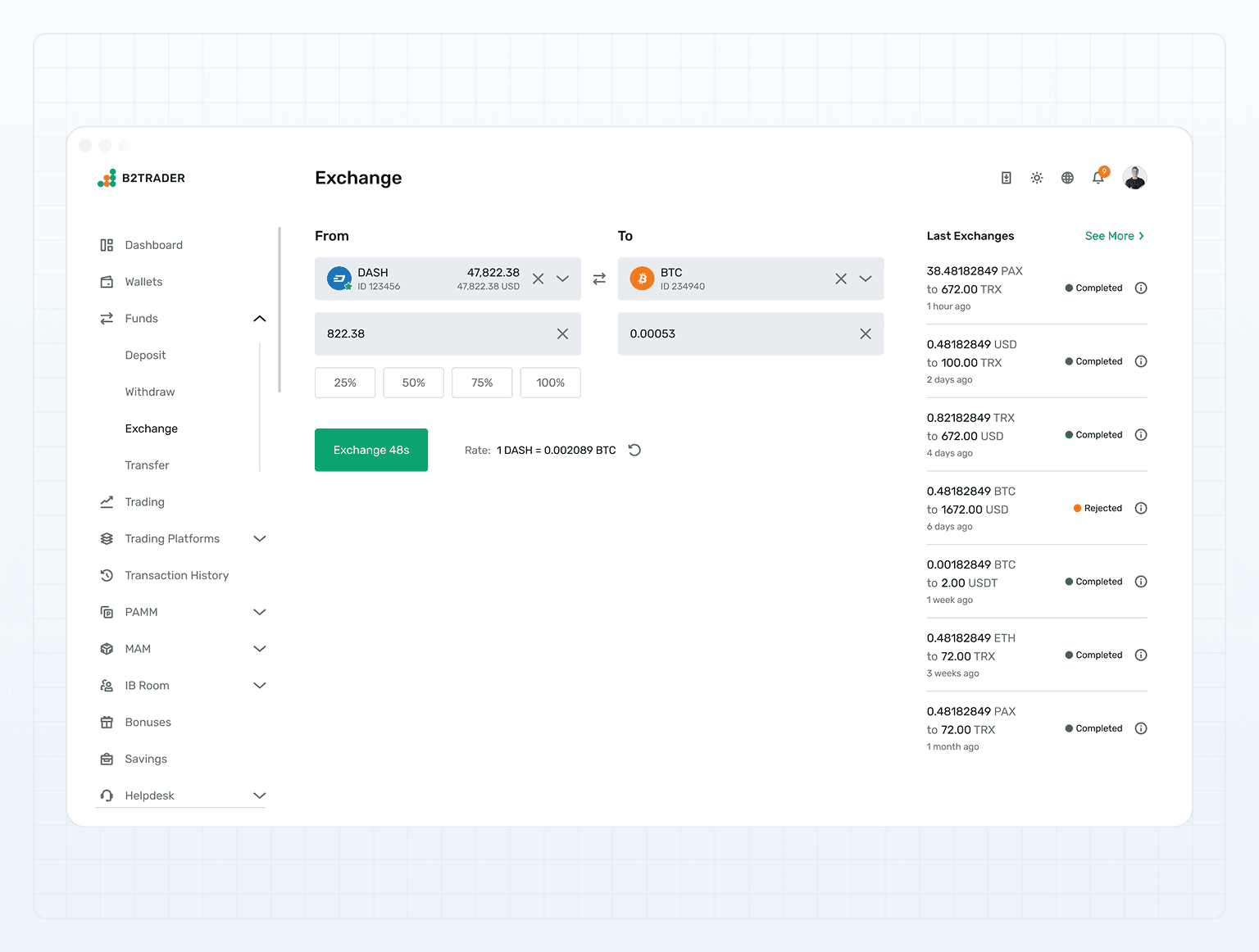
Task: Swap From and To currencies
Action: [599, 279]
